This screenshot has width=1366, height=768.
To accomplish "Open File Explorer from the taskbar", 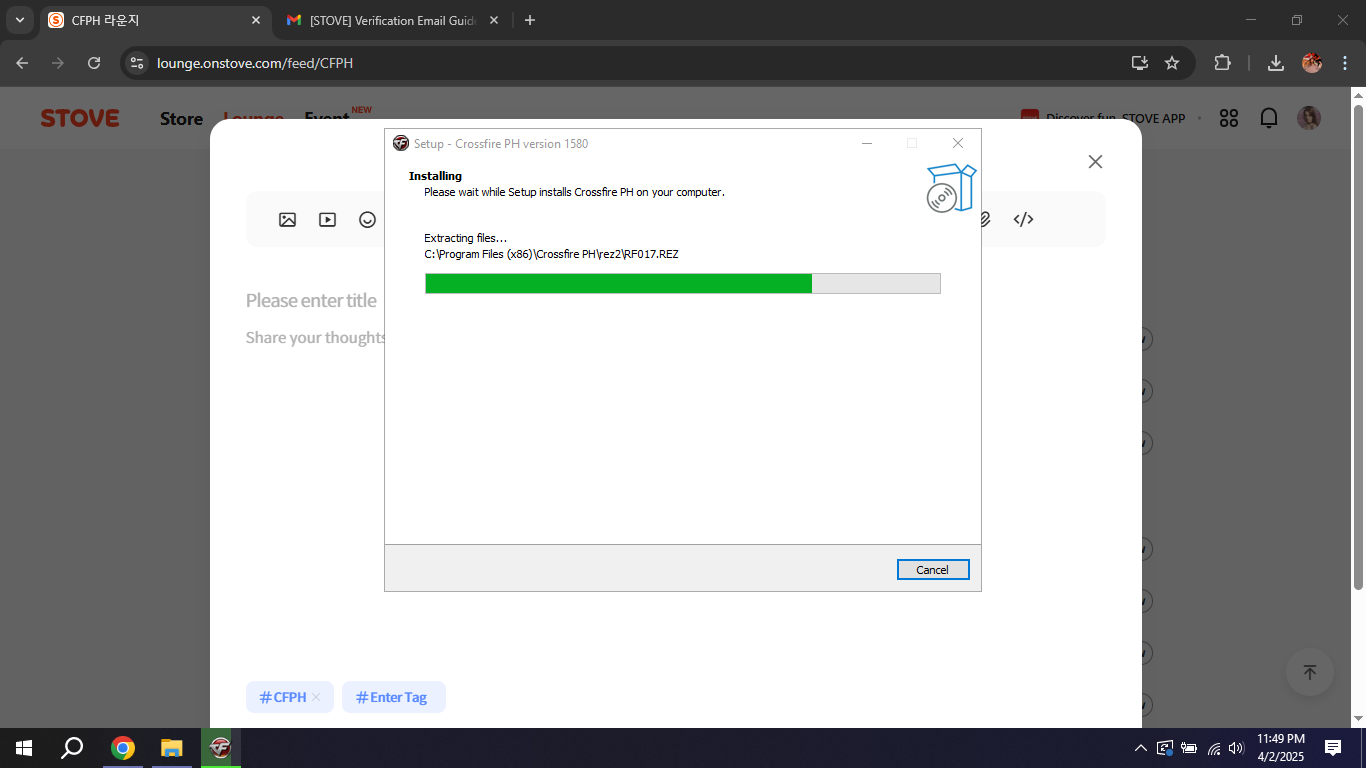I will [172, 748].
